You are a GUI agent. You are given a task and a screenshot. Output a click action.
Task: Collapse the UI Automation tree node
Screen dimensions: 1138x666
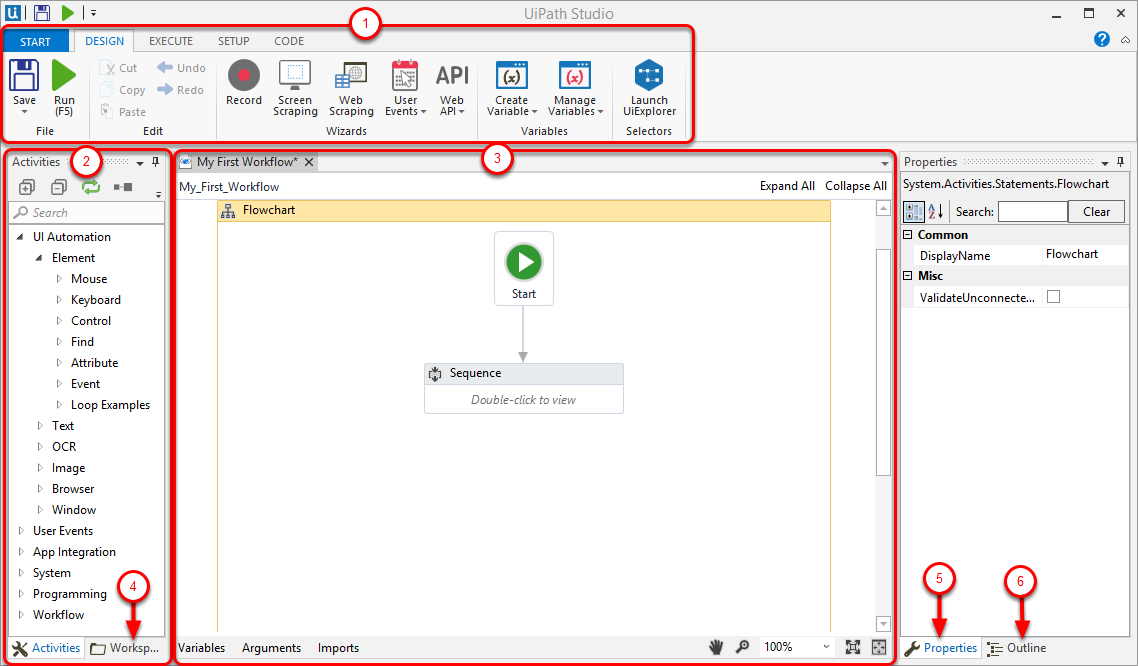[20, 237]
